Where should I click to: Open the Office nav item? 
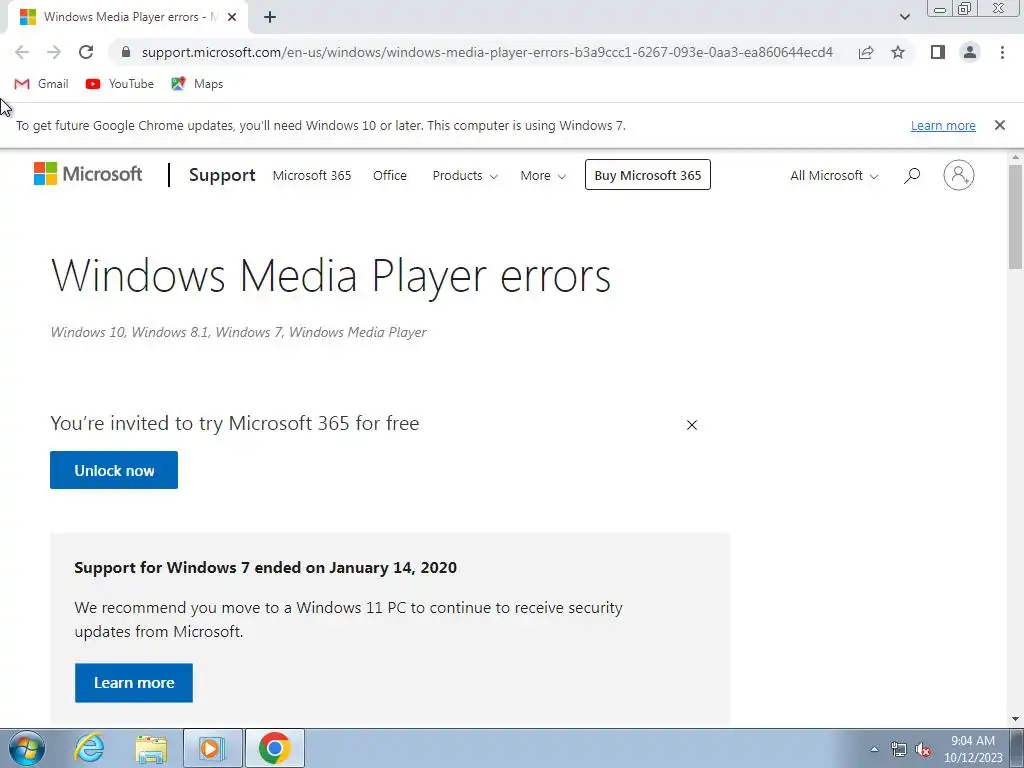(390, 176)
